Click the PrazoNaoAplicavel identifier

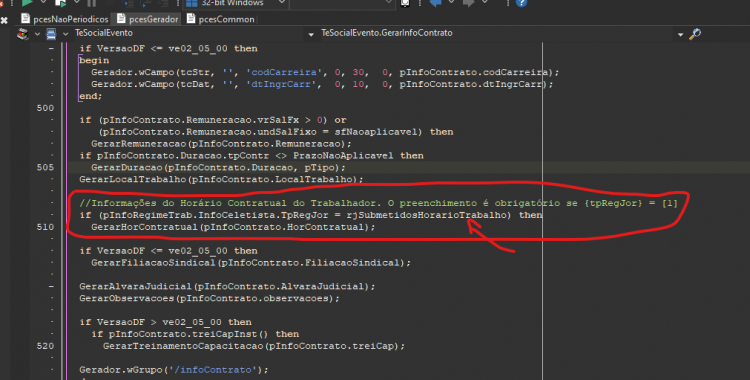[x=343, y=156]
